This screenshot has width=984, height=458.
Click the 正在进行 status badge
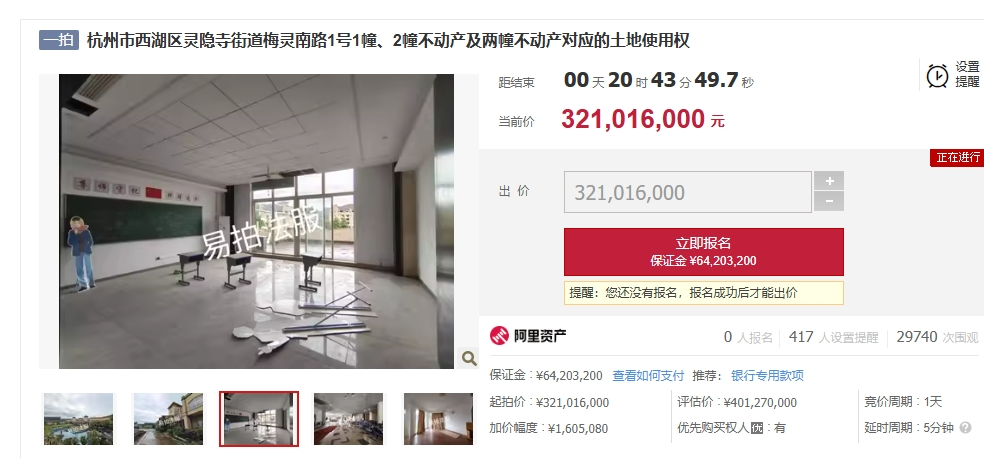pyautogui.click(x=957, y=158)
